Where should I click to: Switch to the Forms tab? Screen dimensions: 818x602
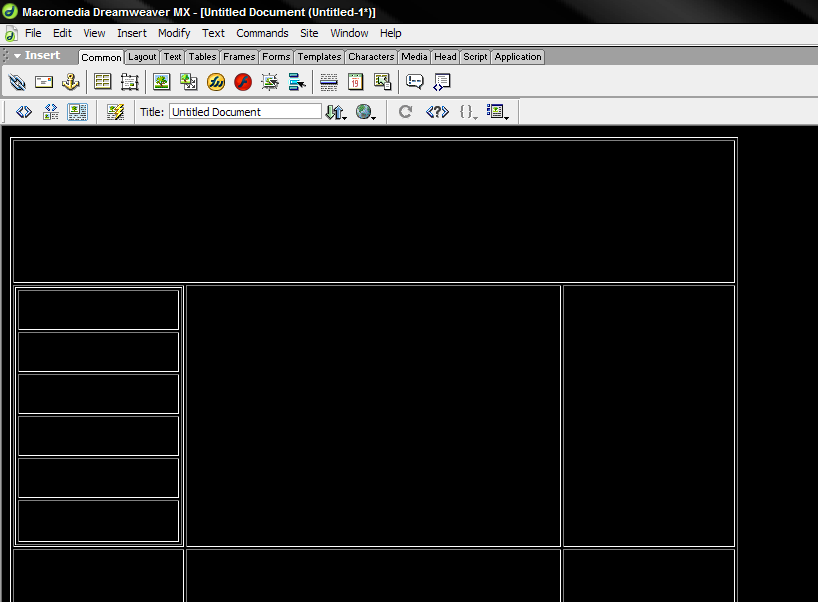click(276, 57)
